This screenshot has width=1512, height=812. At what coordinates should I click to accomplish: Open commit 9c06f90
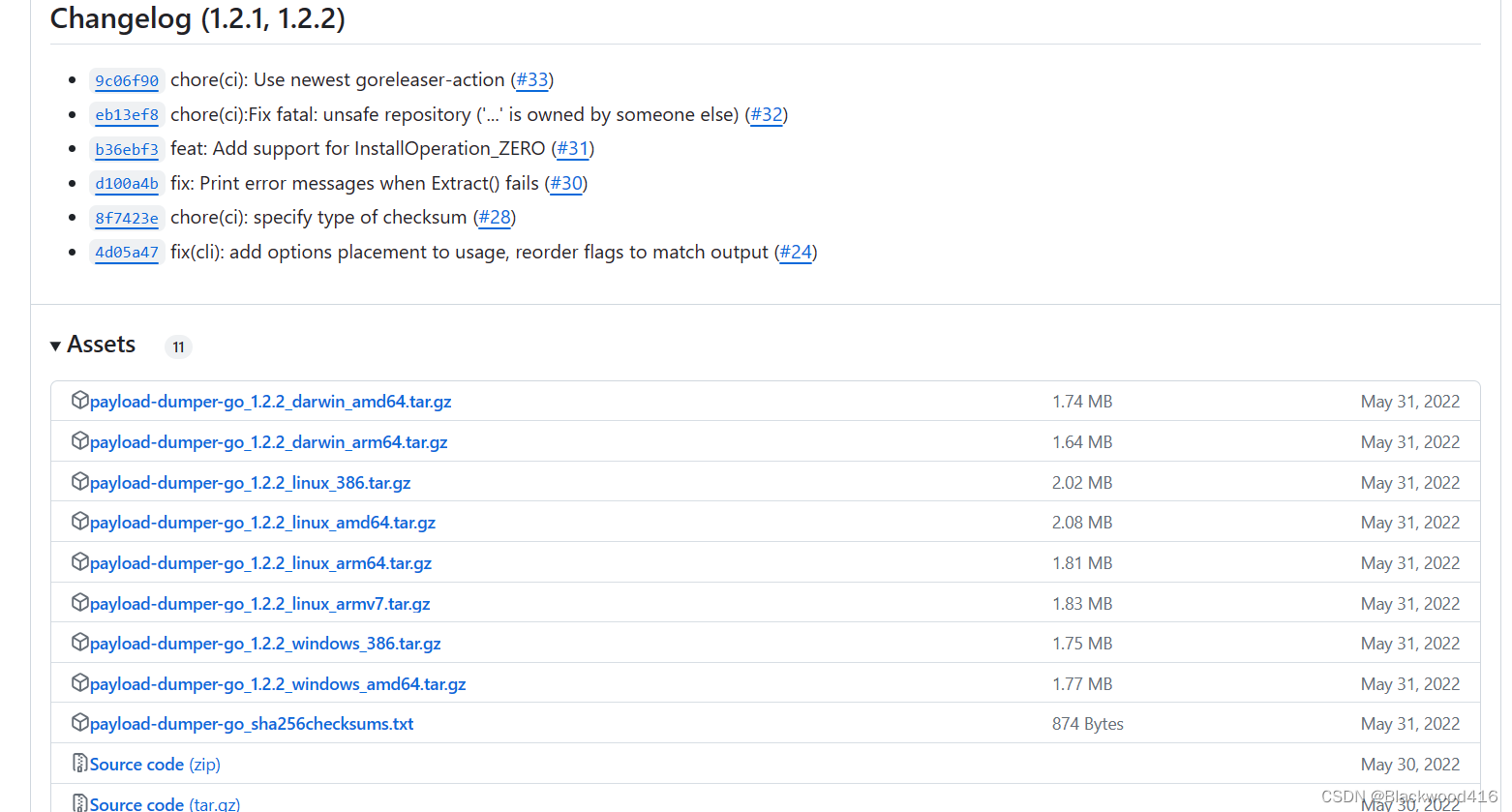pos(126,80)
